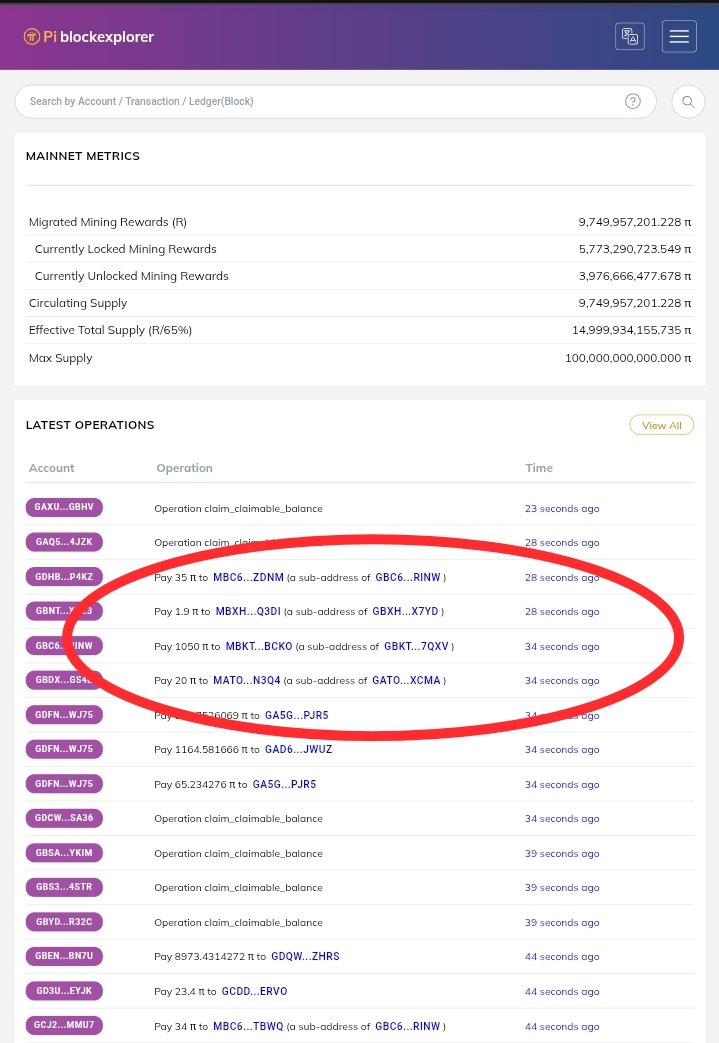Click the magnifier search button

[x=688, y=102]
